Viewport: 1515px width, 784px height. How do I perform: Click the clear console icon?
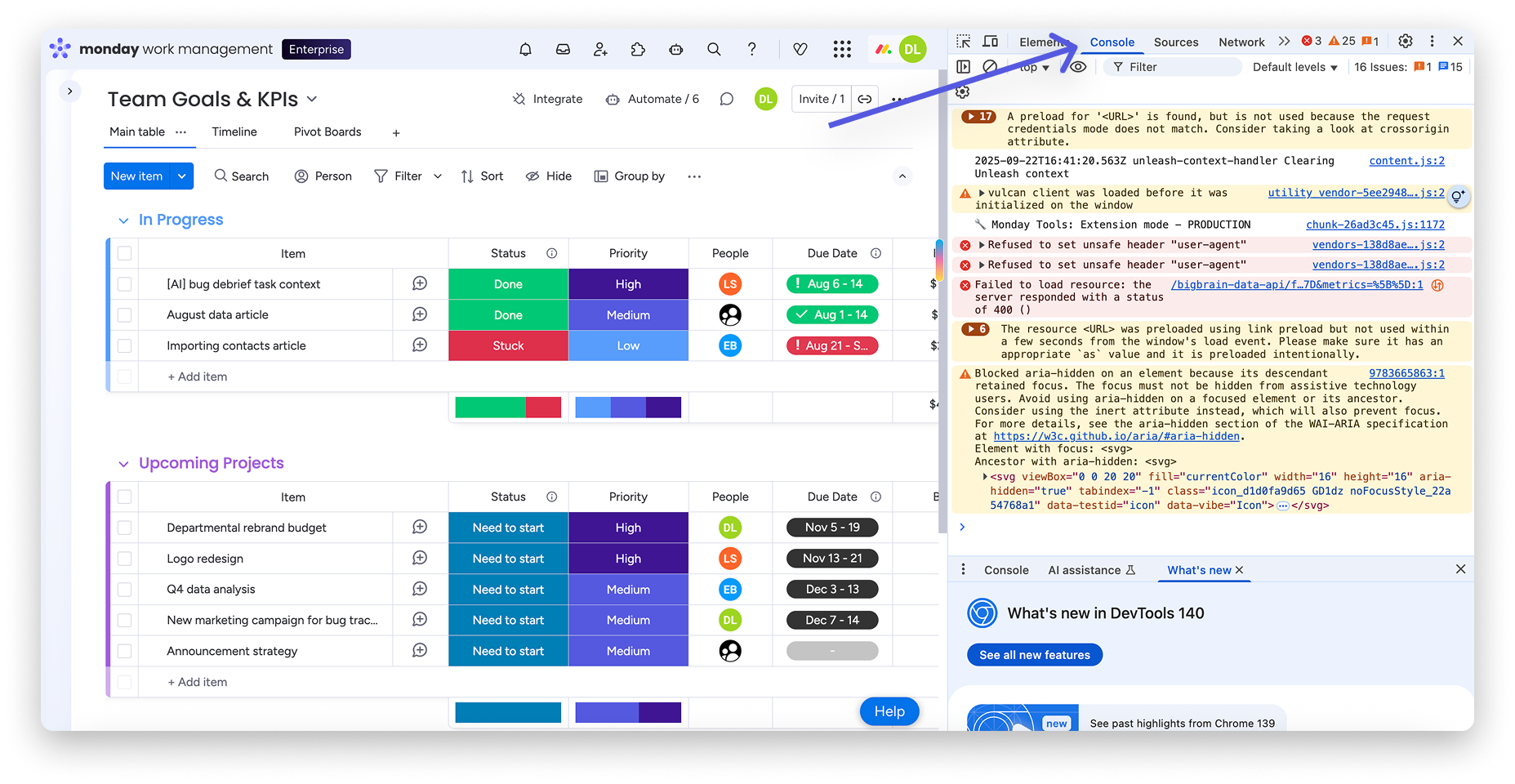[x=990, y=67]
